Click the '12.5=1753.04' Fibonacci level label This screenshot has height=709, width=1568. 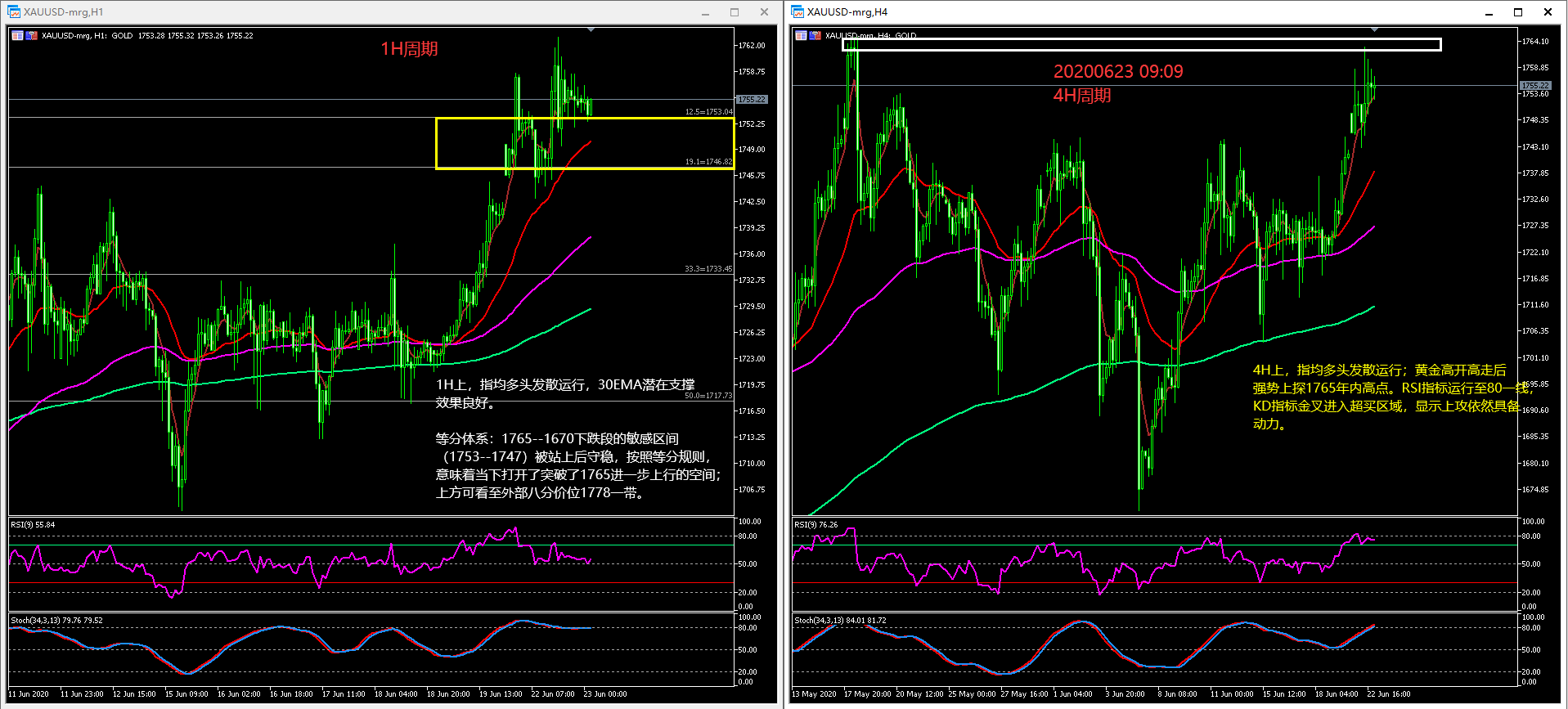tap(708, 112)
